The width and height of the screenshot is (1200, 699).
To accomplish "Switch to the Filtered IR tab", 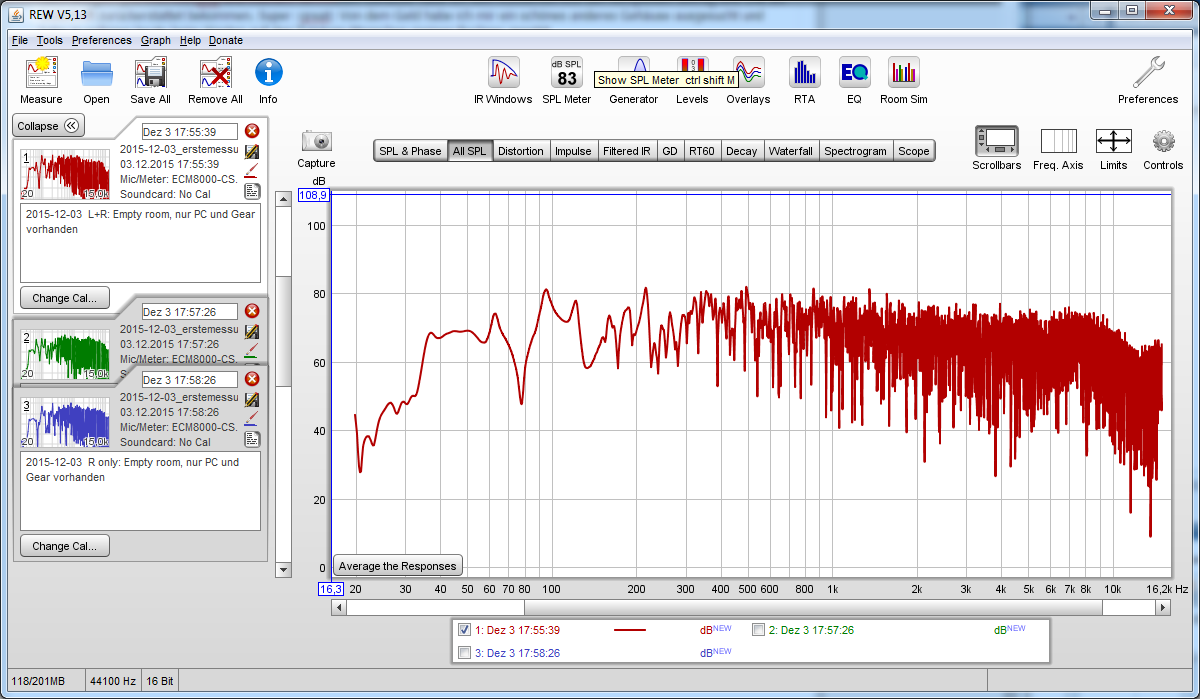I will (x=627, y=151).
